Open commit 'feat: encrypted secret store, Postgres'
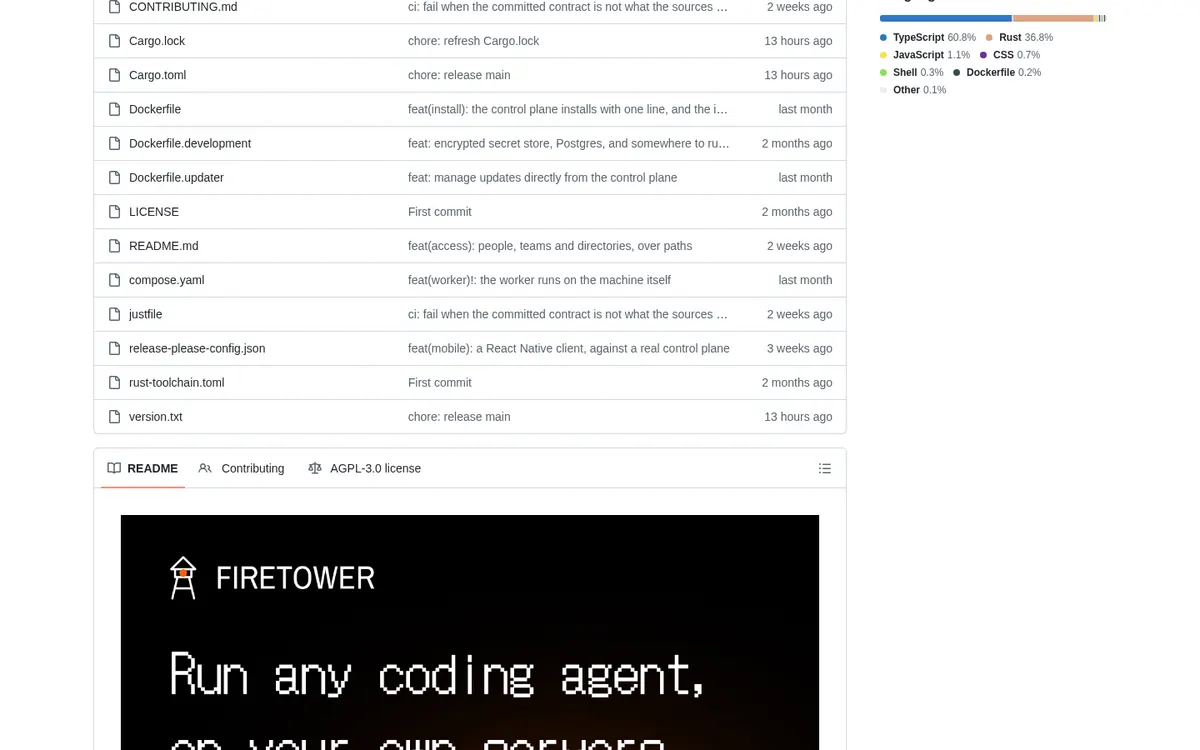Screen dimensions: 1200x750 (x=569, y=143)
